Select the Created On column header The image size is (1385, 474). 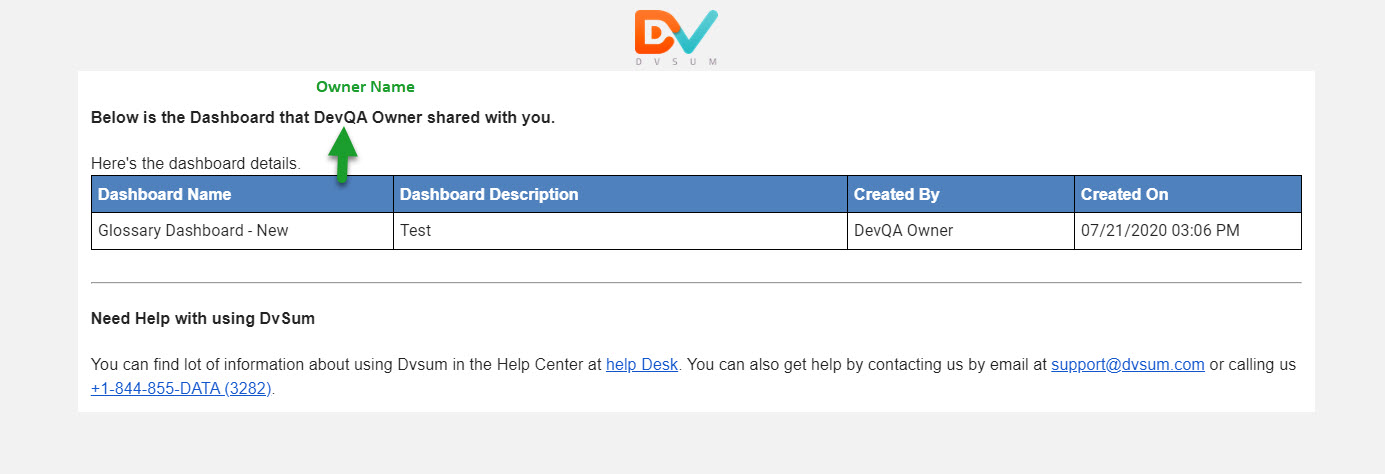(1188, 194)
